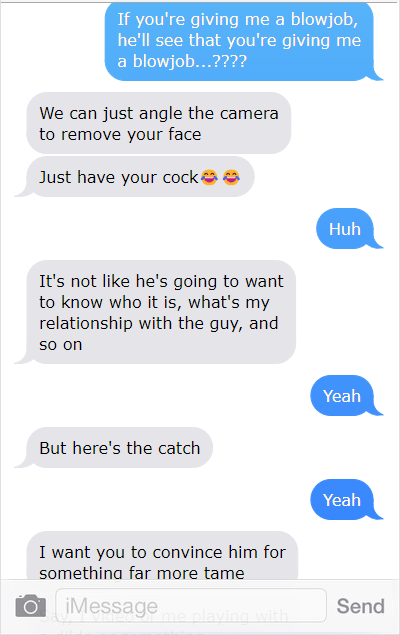Select the 'Yeah' bubble just before 'But here's the catch'
Image resolution: width=400 pixels, height=635 pixels.
346,395
